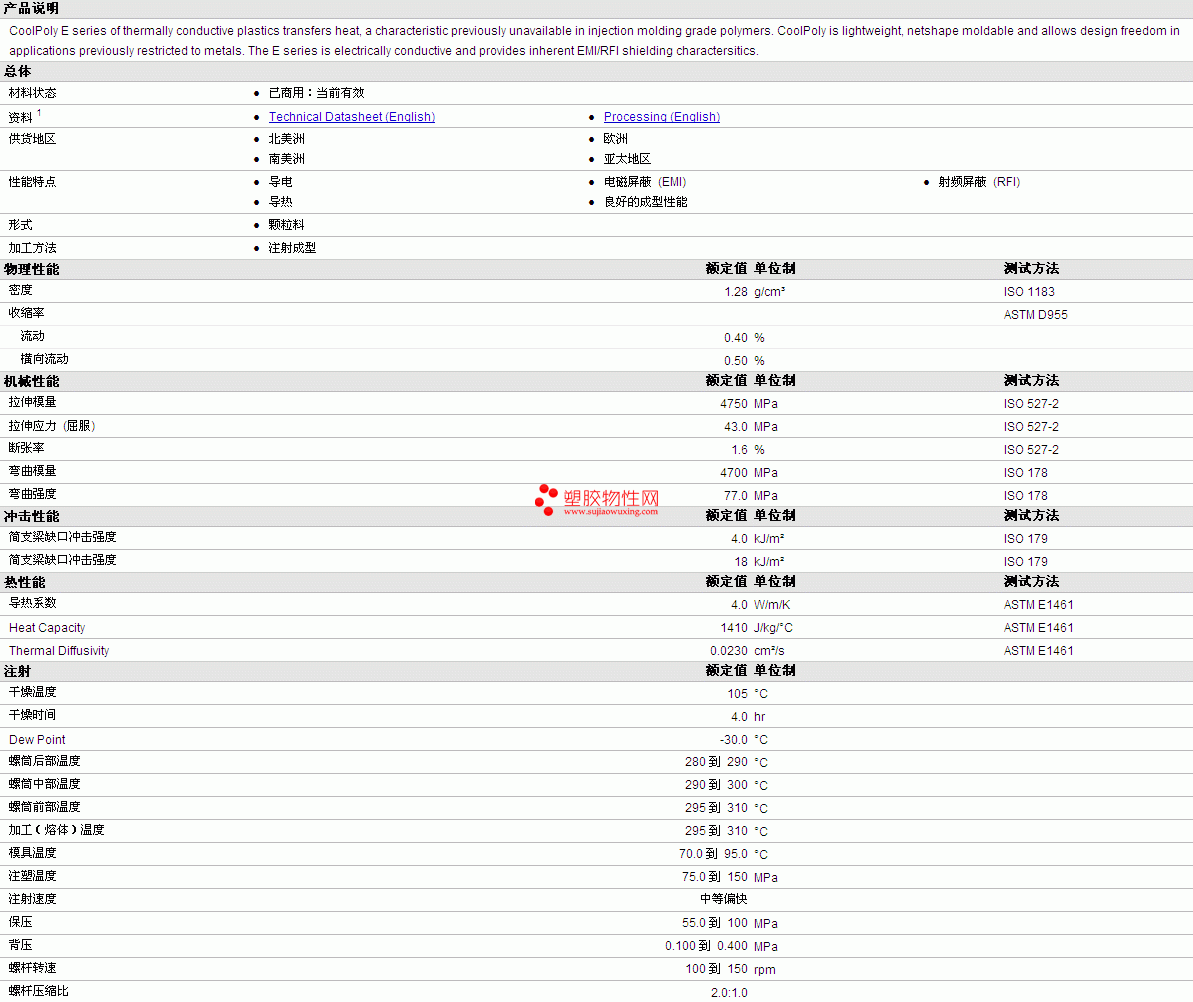This screenshot has width=1193, height=1002.
Task: Select the Thermal Diffusivity row label
Action: (59, 651)
